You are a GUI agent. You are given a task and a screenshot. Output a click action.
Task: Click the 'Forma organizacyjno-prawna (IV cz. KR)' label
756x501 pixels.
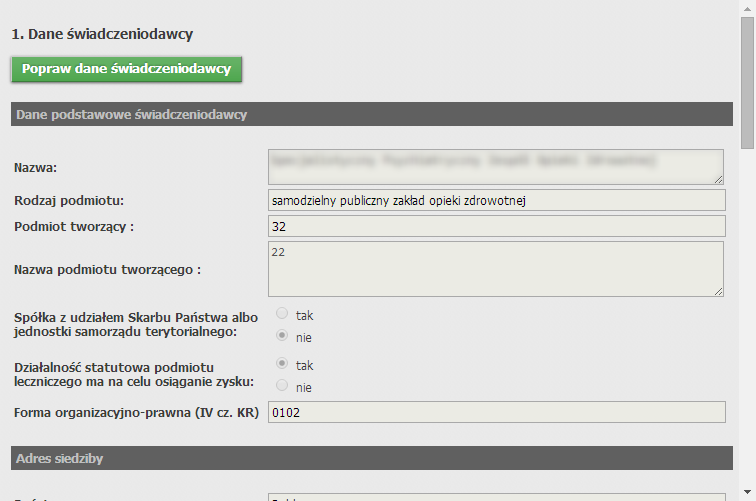point(137,413)
